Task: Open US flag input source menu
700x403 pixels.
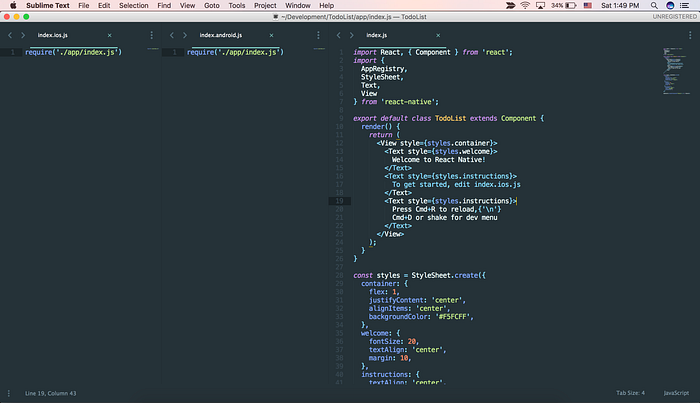Action: (x=588, y=5)
